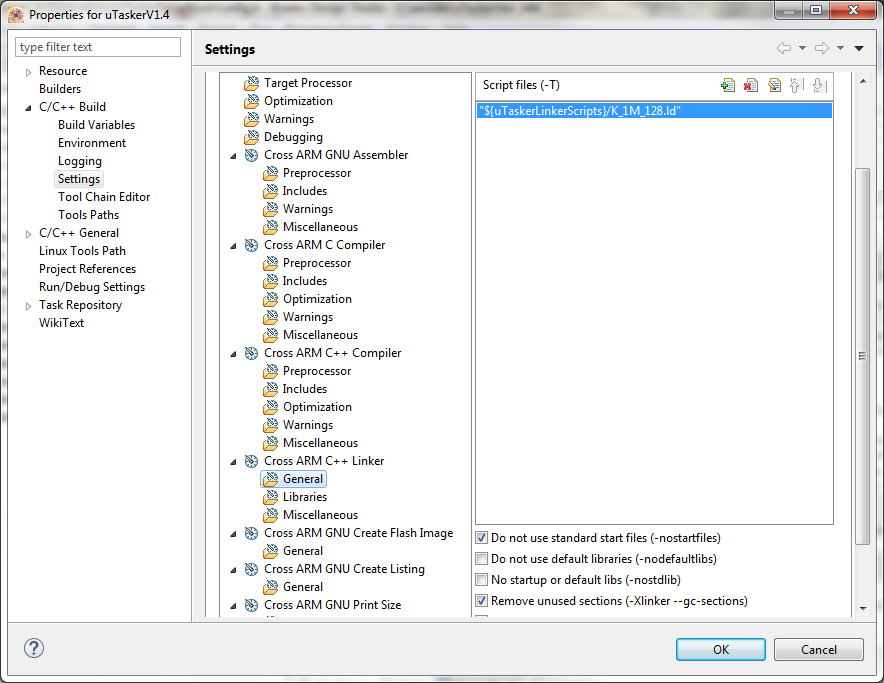Go forward with the right arrow icon
This screenshot has height=683, width=884.
(822, 48)
